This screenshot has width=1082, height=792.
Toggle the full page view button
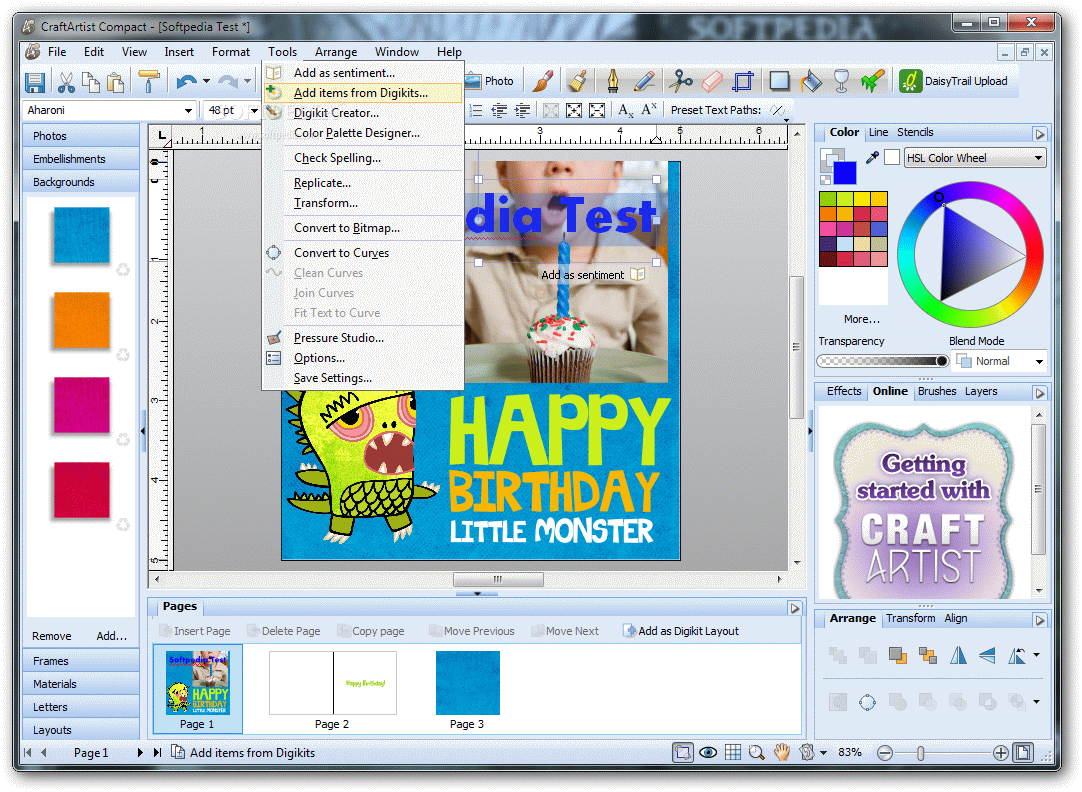click(x=1023, y=752)
